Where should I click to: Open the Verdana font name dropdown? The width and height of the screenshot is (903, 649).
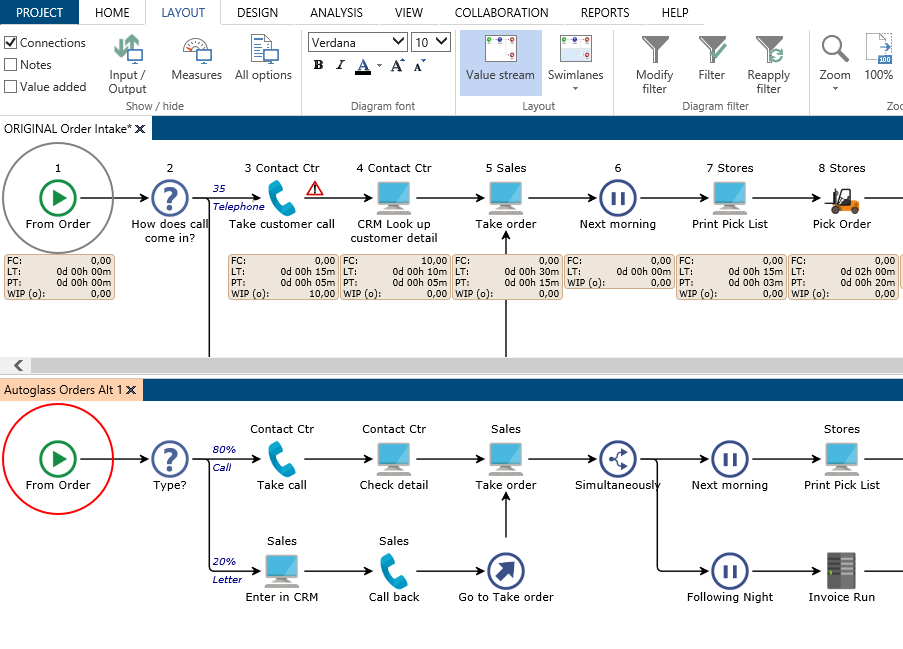pyautogui.click(x=398, y=42)
